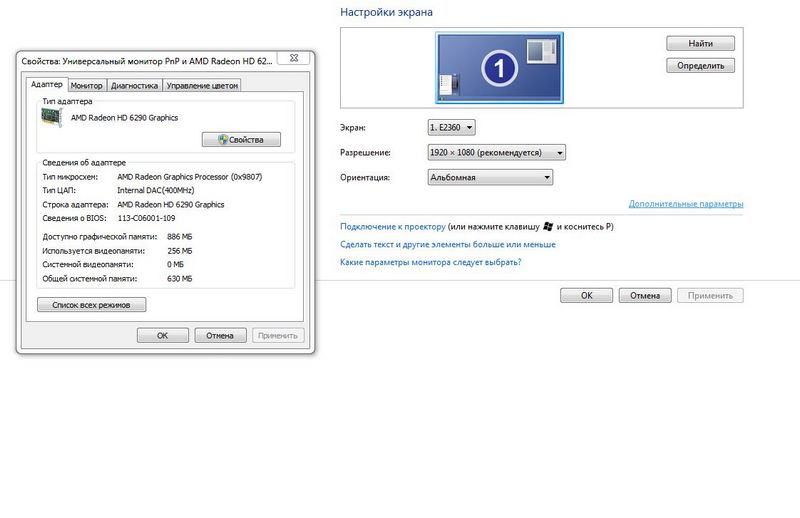Expand the Экран dropdown showing E2360
800x518 pixels.
(451, 127)
